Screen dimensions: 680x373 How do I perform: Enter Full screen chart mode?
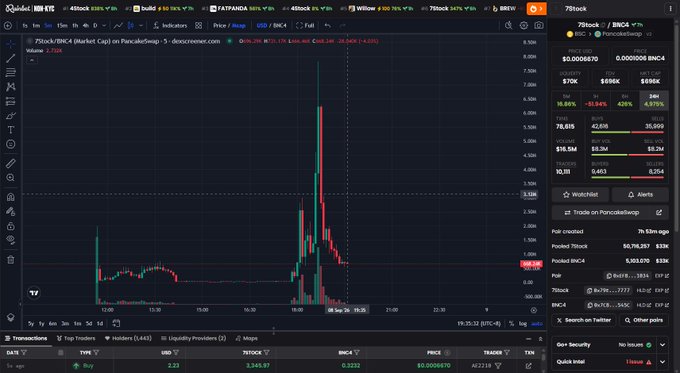[305, 26]
